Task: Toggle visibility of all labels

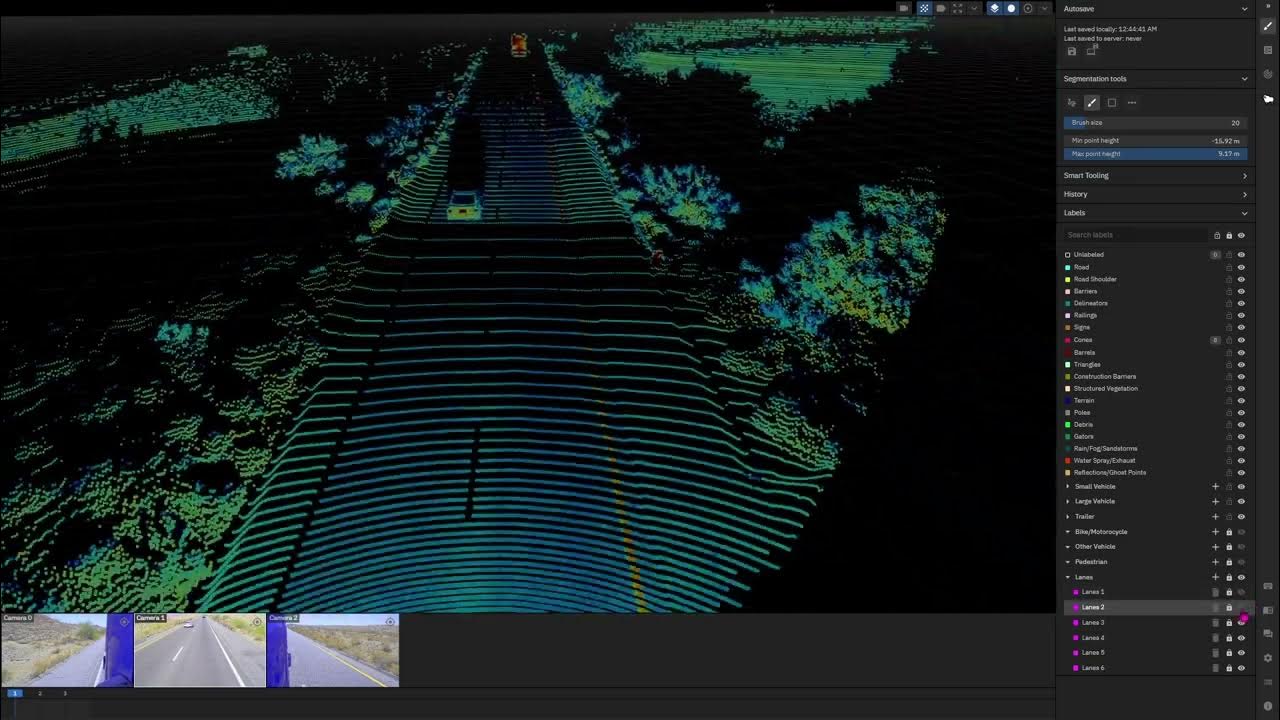Action: click(1241, 235)
